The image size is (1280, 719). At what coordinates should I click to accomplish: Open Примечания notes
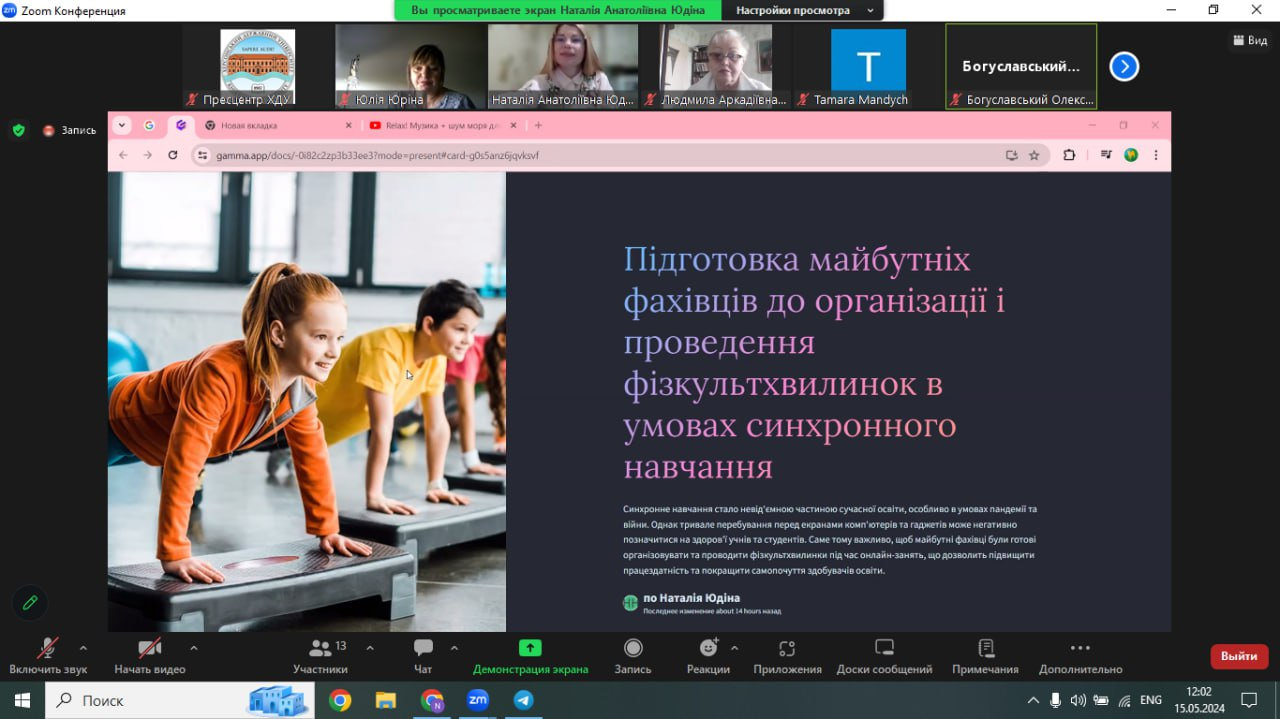point(985,656)
